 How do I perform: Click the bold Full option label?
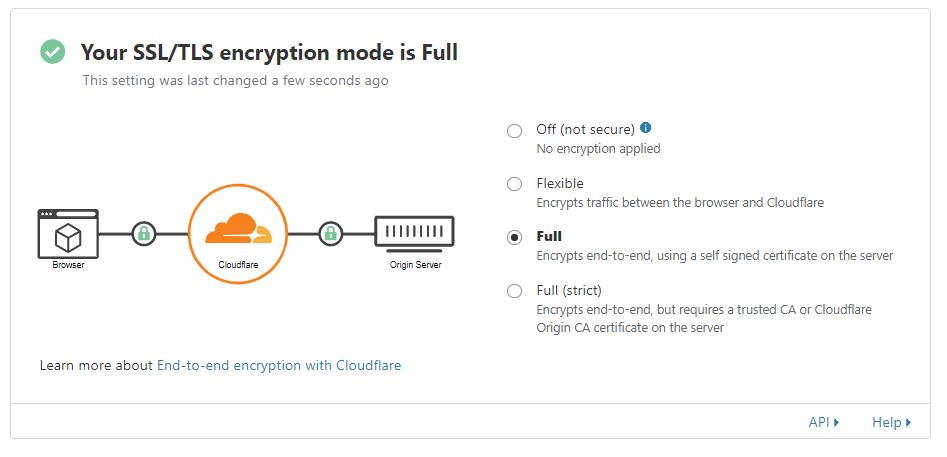(x=549, y=236)
